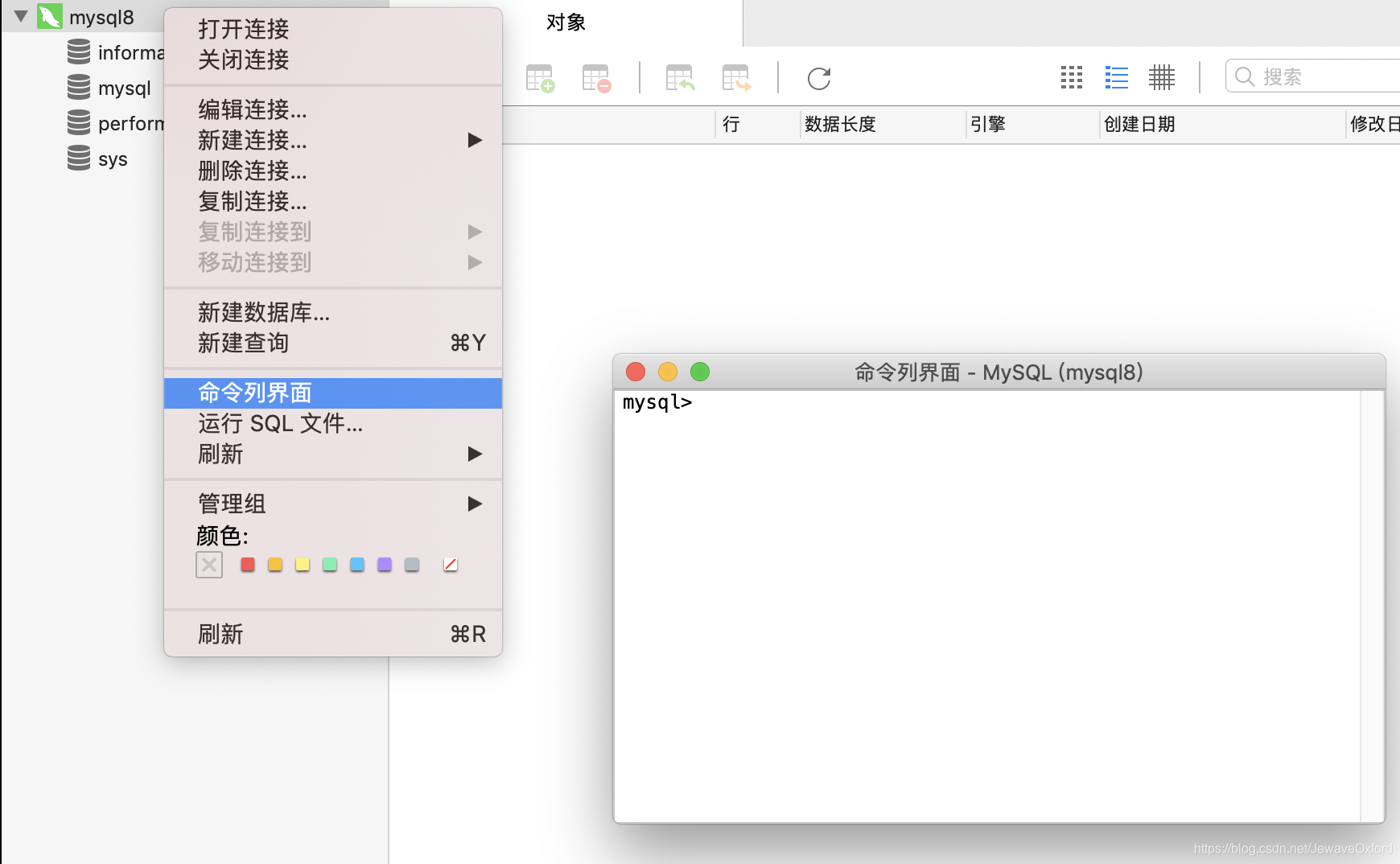Open the Import Wizard icon
Viewport: 1400px width, 864px height.
pos(680,78)
